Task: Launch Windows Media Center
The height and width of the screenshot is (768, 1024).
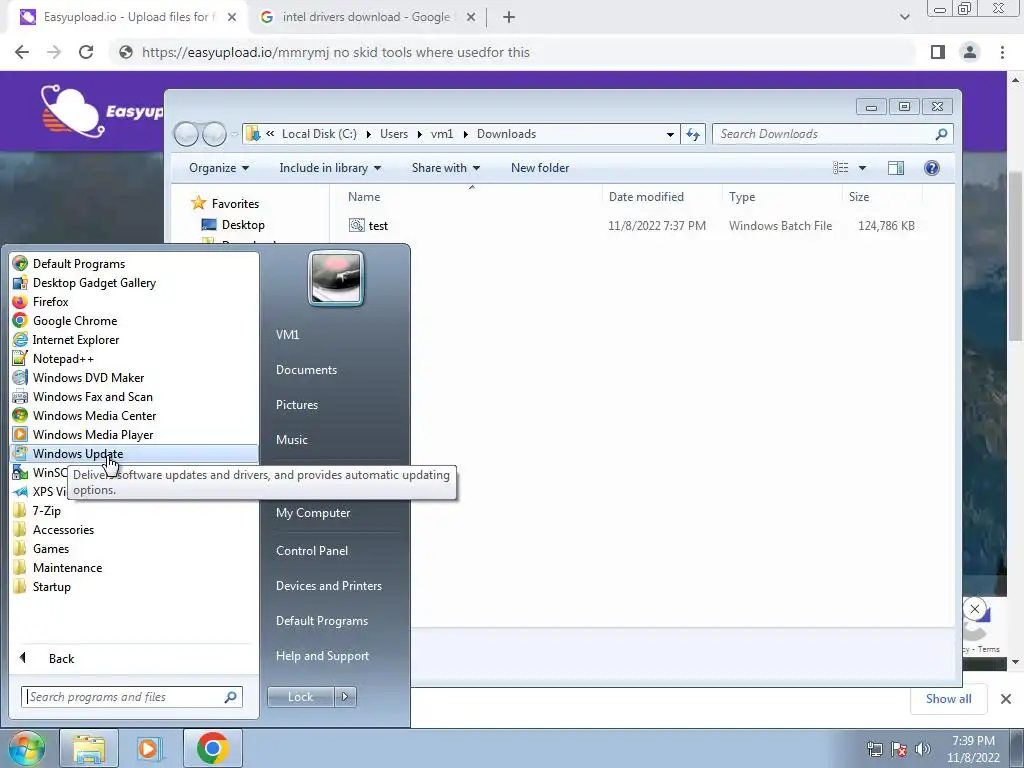Action: (94, 415)
